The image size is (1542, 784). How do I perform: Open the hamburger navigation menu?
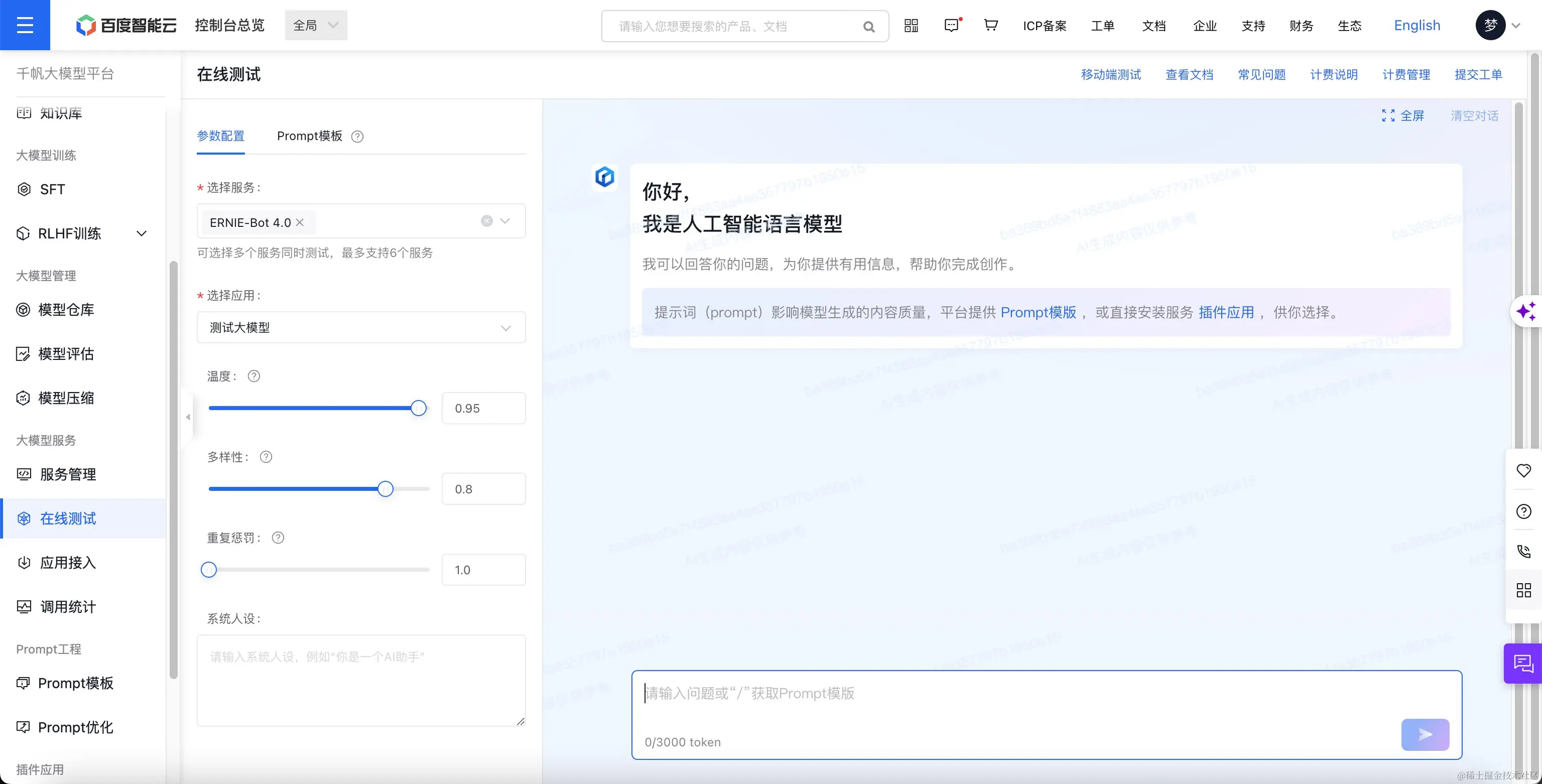point(24,25)
